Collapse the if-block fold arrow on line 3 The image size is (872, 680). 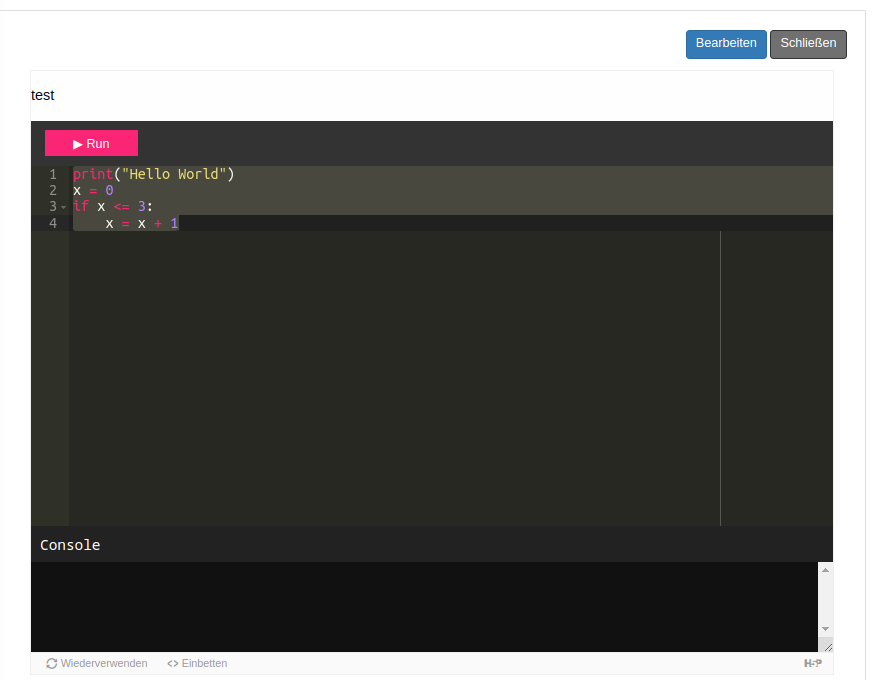(x=64, y=207)
